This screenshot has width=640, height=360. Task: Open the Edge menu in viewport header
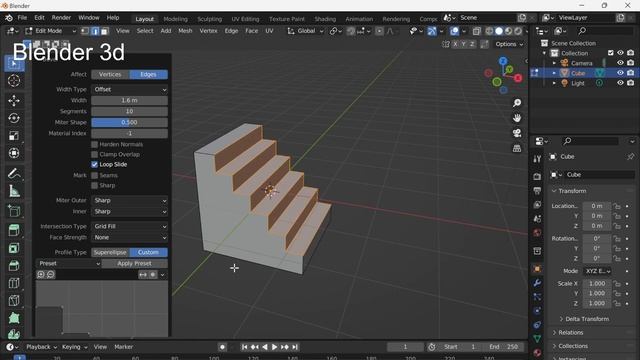click(x=231, y=31)
